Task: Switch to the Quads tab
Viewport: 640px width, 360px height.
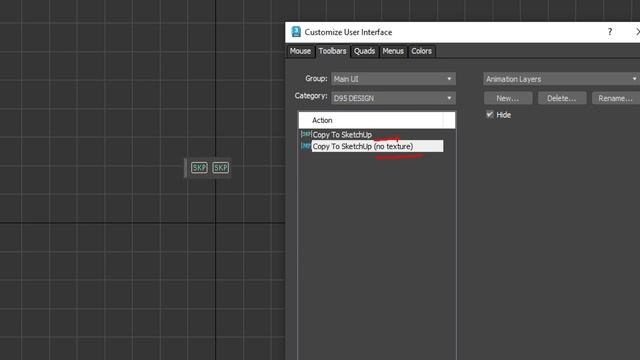Action: (x=364, y=51)
